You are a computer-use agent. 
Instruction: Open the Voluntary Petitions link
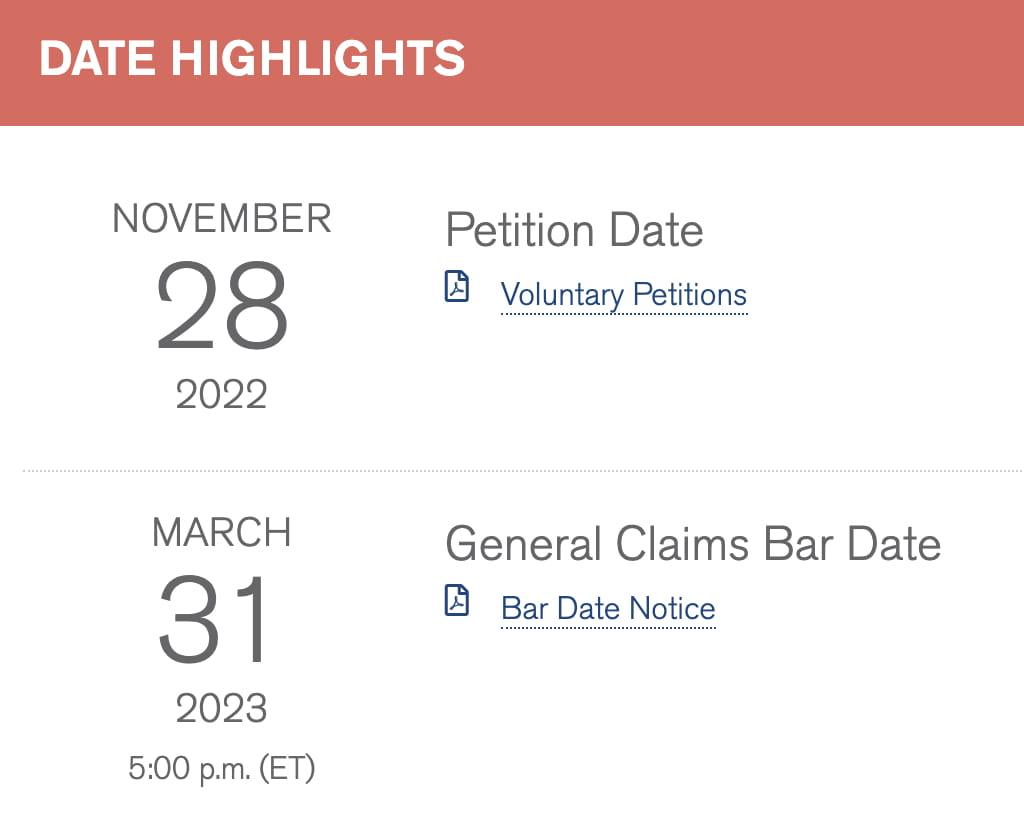[623, 296]
